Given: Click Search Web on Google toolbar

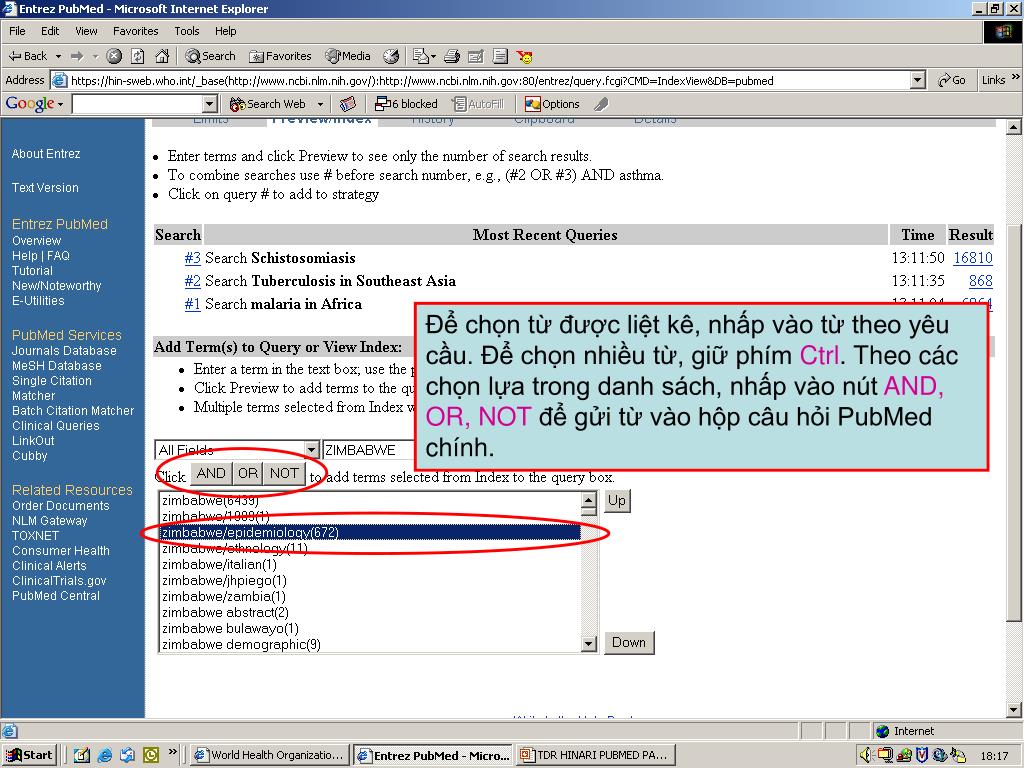Looking at the screenshot, I should pyautogui.click(x=268, y=104).
